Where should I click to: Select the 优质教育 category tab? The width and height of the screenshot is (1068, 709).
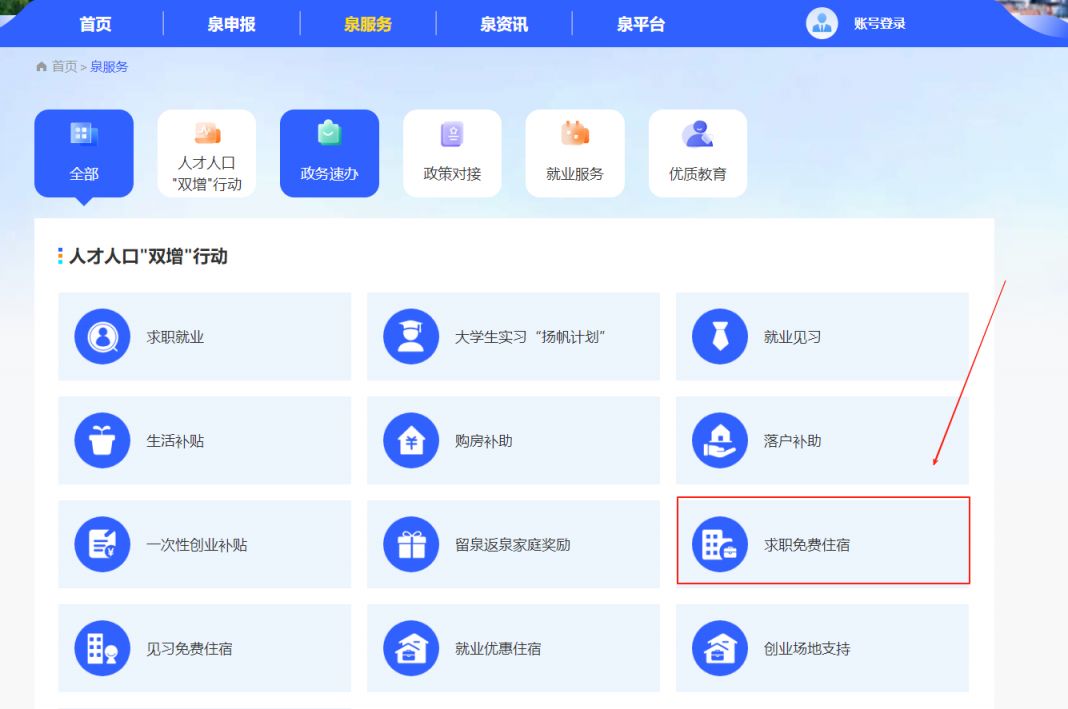(698, 153)
